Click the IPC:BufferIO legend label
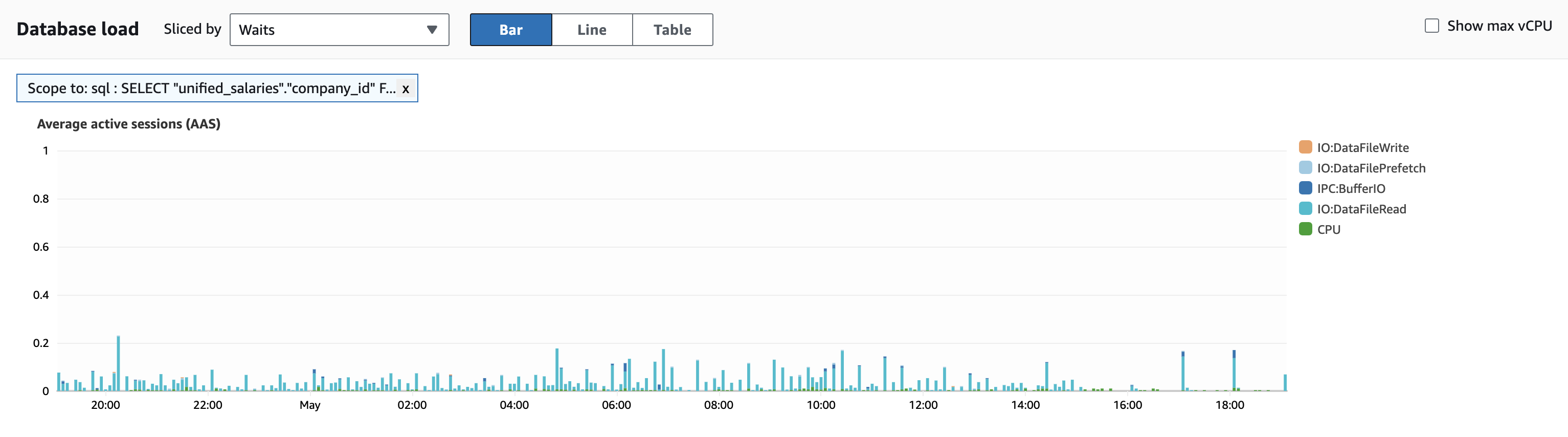This screenshot has height=437, width=1568. click(1351, 189)
